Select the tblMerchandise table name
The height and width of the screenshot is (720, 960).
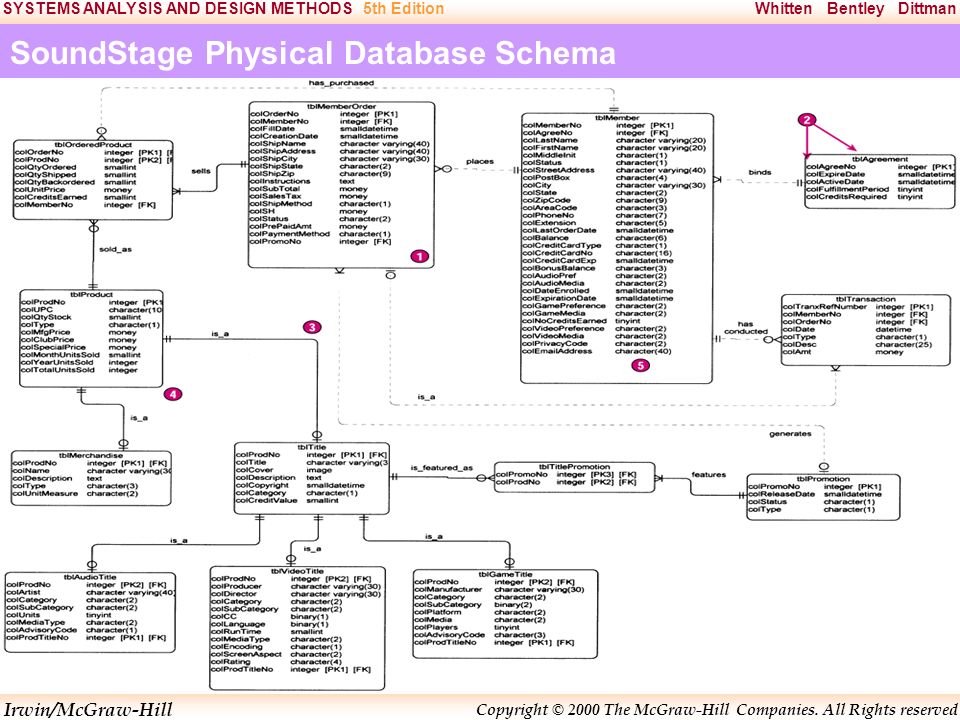tap(91, 456)
